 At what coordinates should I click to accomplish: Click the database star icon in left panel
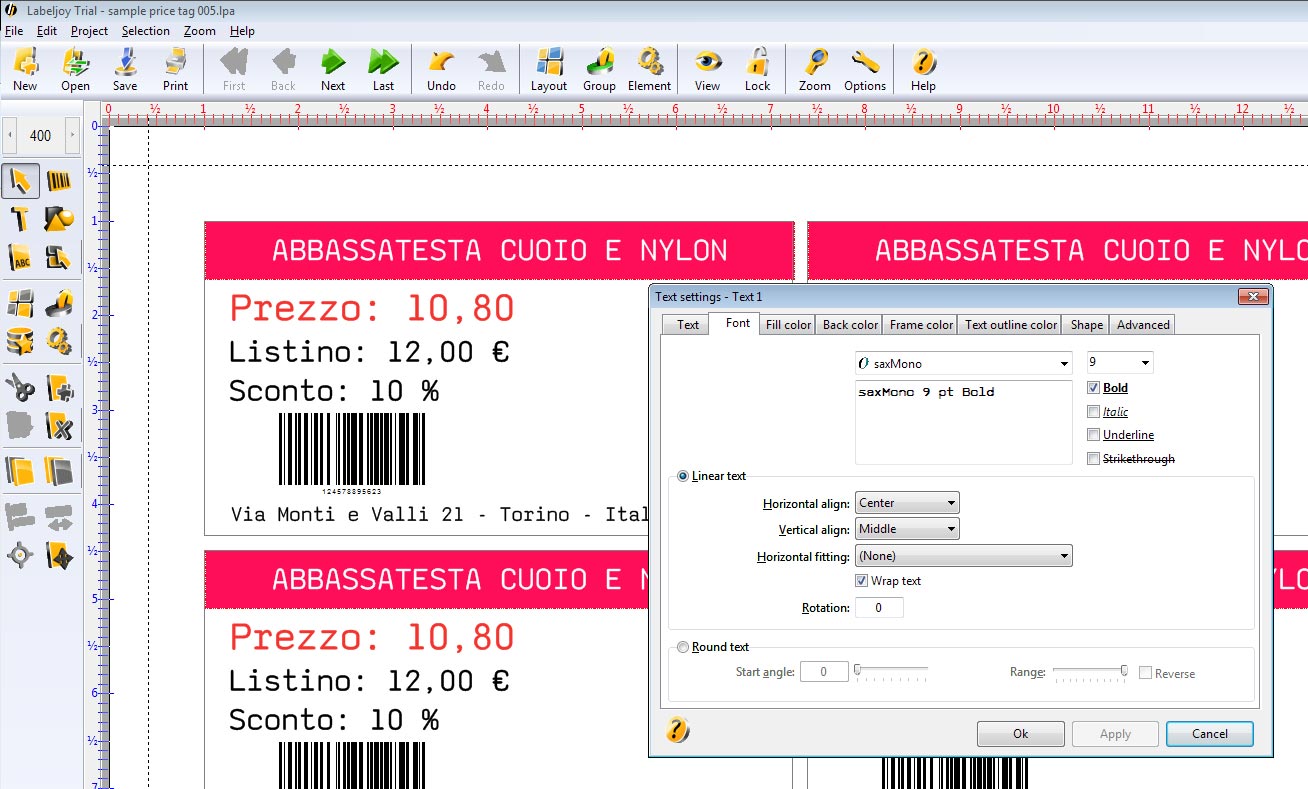pyautogui.click(x=21, y=341)
